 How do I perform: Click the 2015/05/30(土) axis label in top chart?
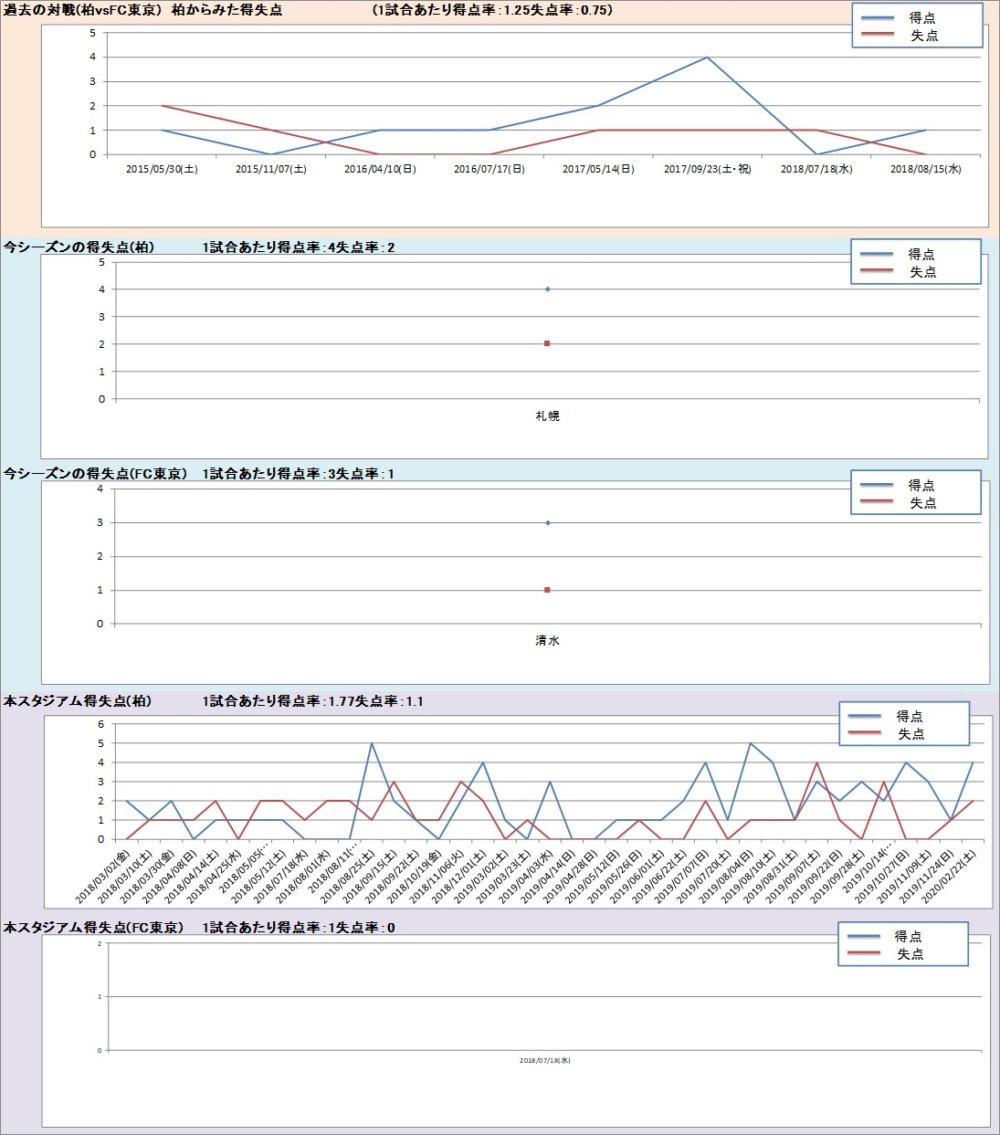tap(162, 170)
